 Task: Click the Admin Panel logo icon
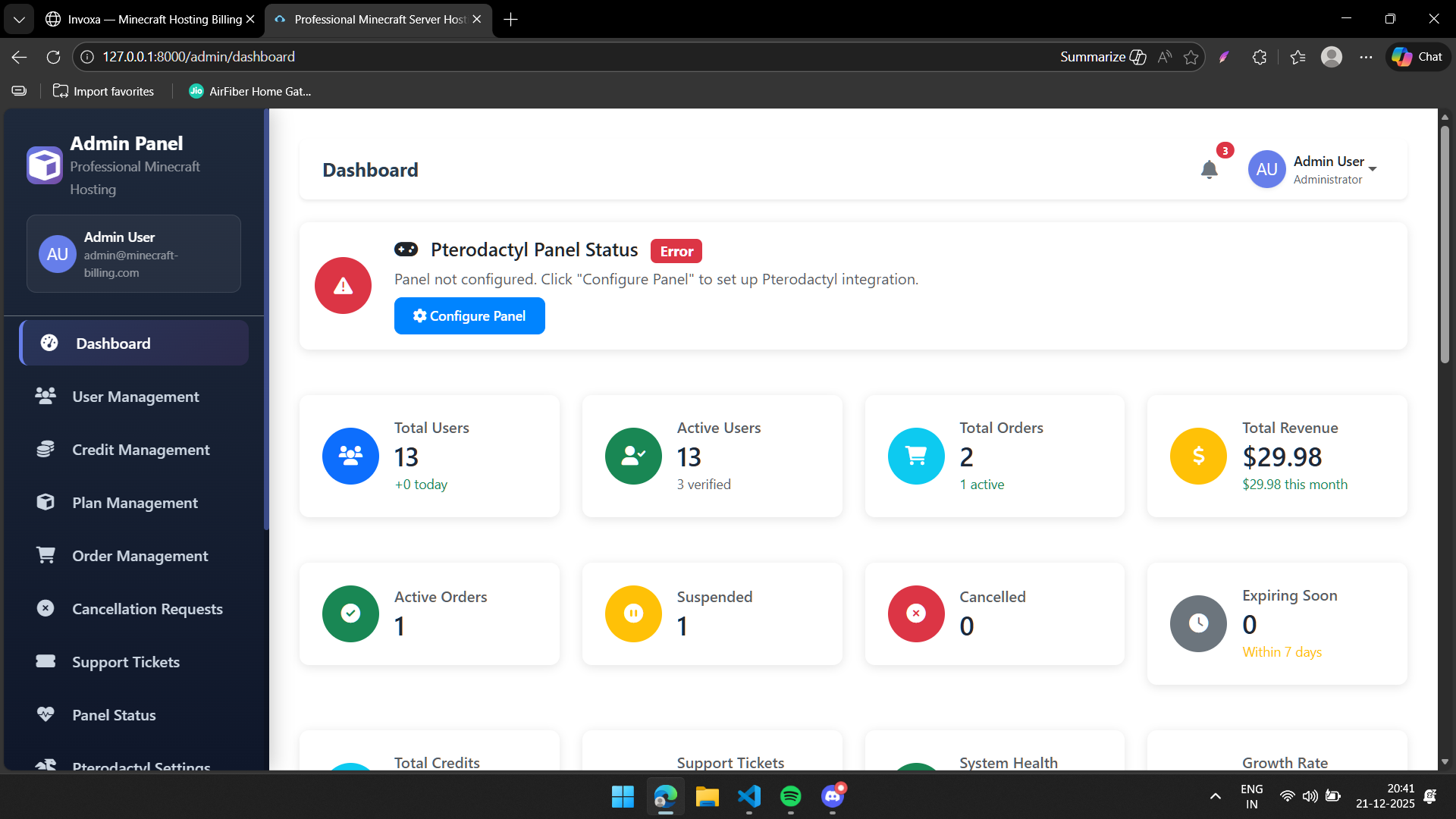(44, 165)
